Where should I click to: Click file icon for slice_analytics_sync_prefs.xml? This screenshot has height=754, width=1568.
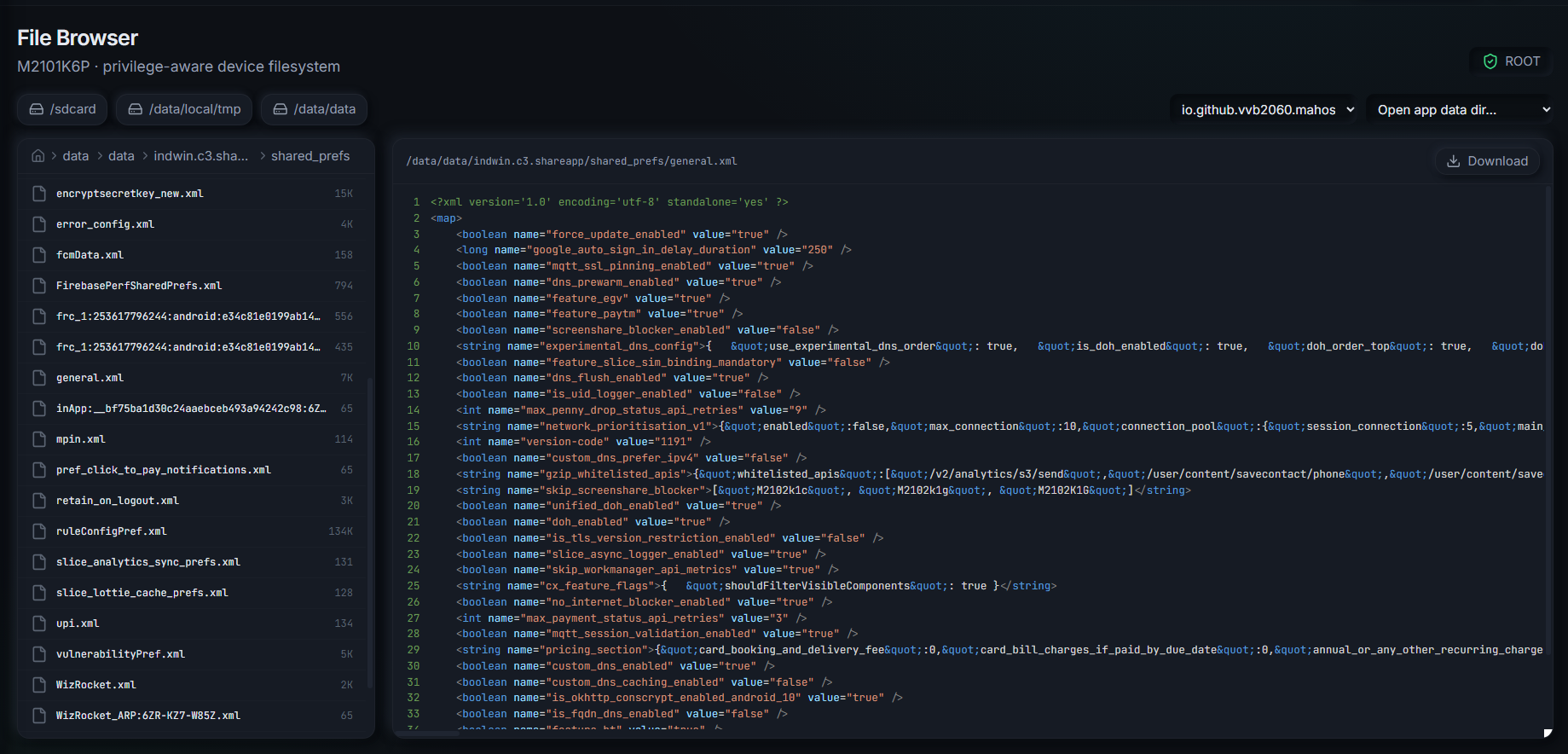pyautogui.click(x=39, y=562)
